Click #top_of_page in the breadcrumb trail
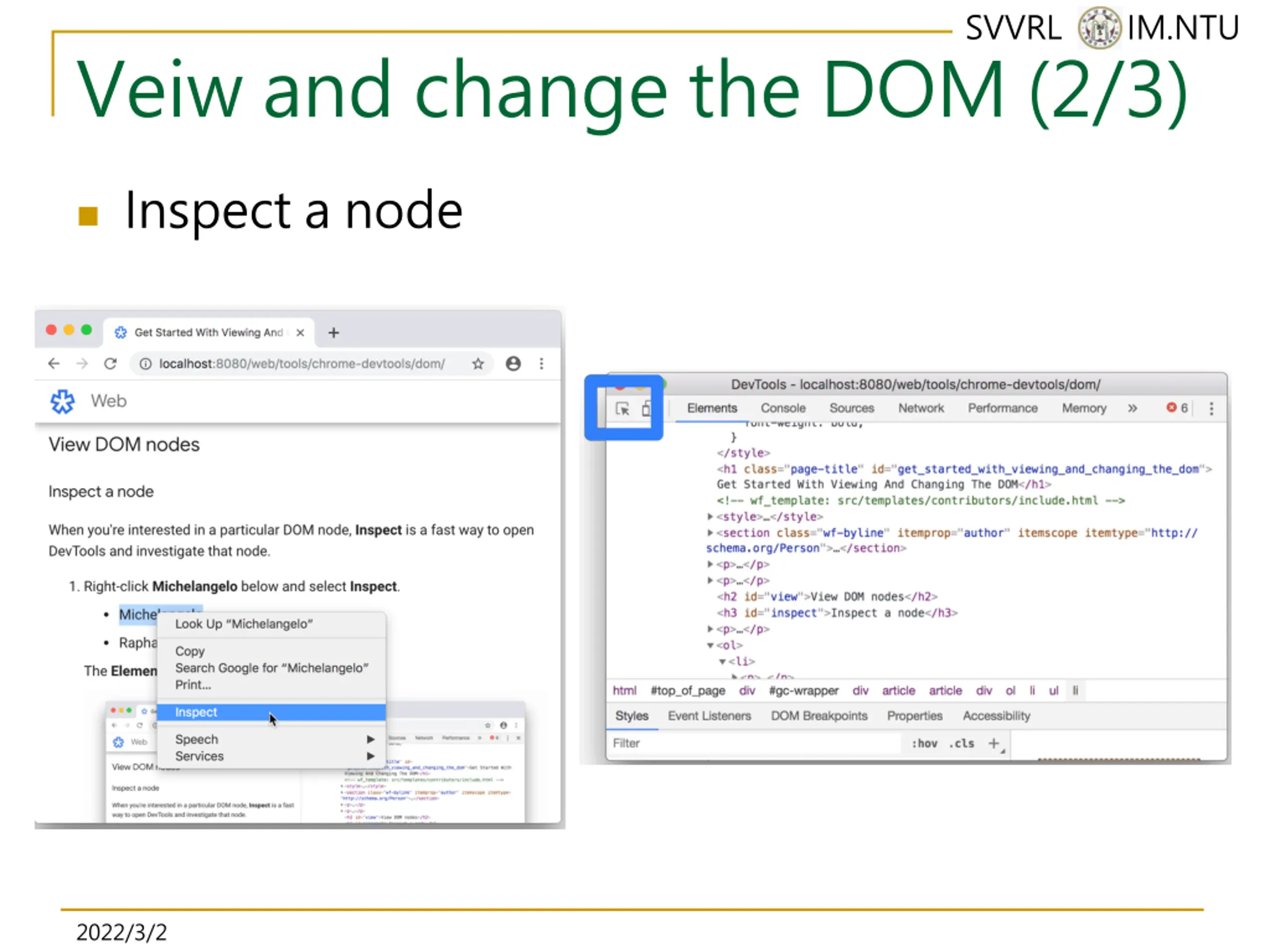This screenshot has width=1270, height=952. tap(688, 691)
